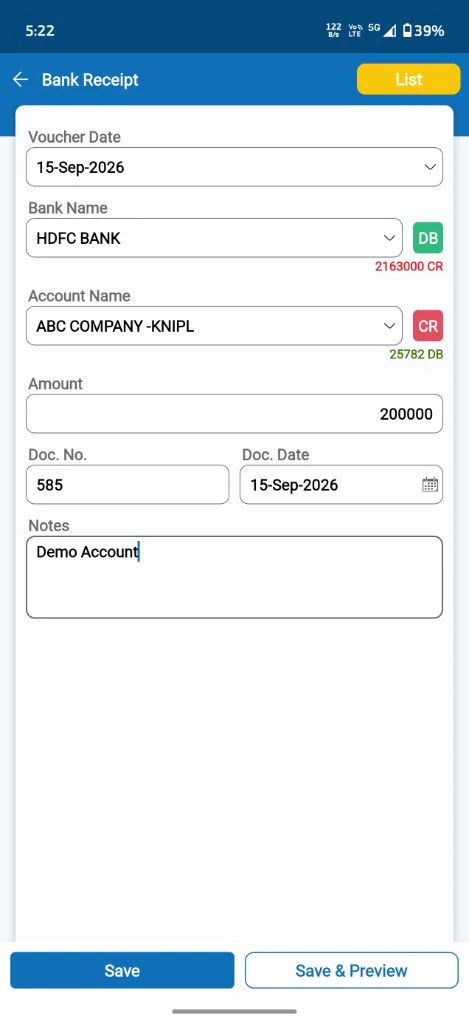Screen dimensions: 469x1024
Task: Tap the Save button
Action: (122, 970)
